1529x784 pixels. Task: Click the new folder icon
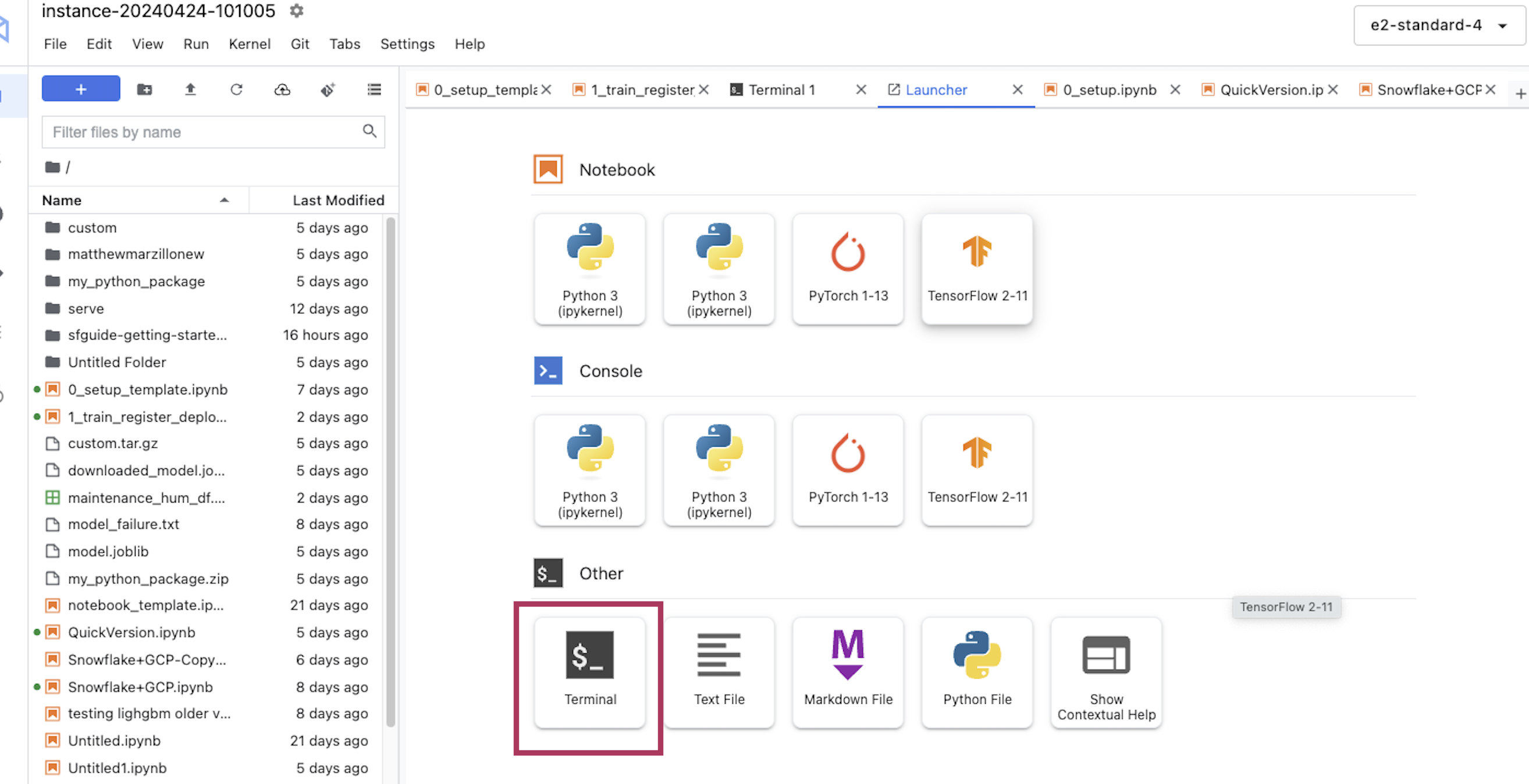coord(144,89)
